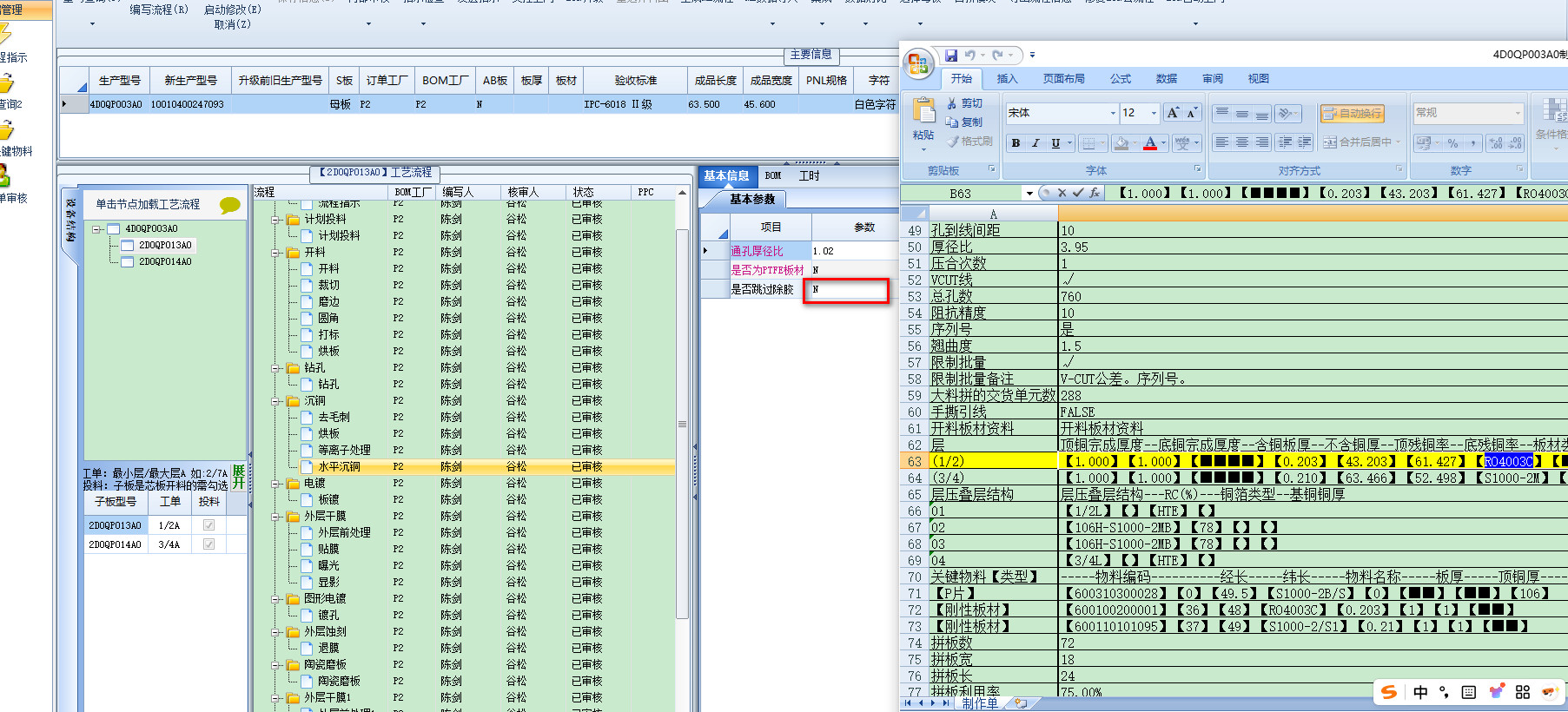Open the Excel Office button menu
The height and width of the screenshot is (712, 1568).
pos(917,63)
